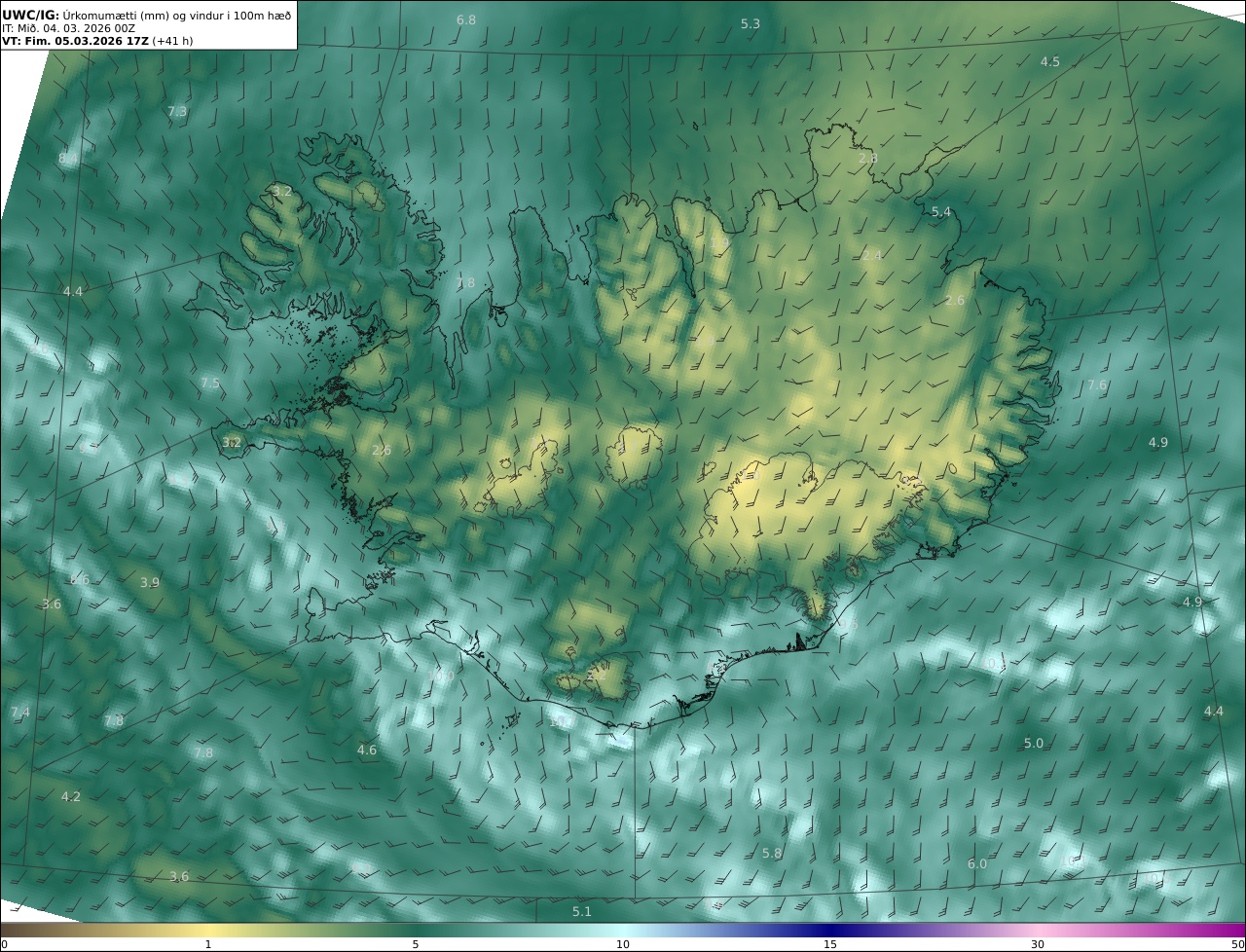Click the 5.4 value label on the map
This screenshot has height=952, width=1246.
click(x=941, y=212)
